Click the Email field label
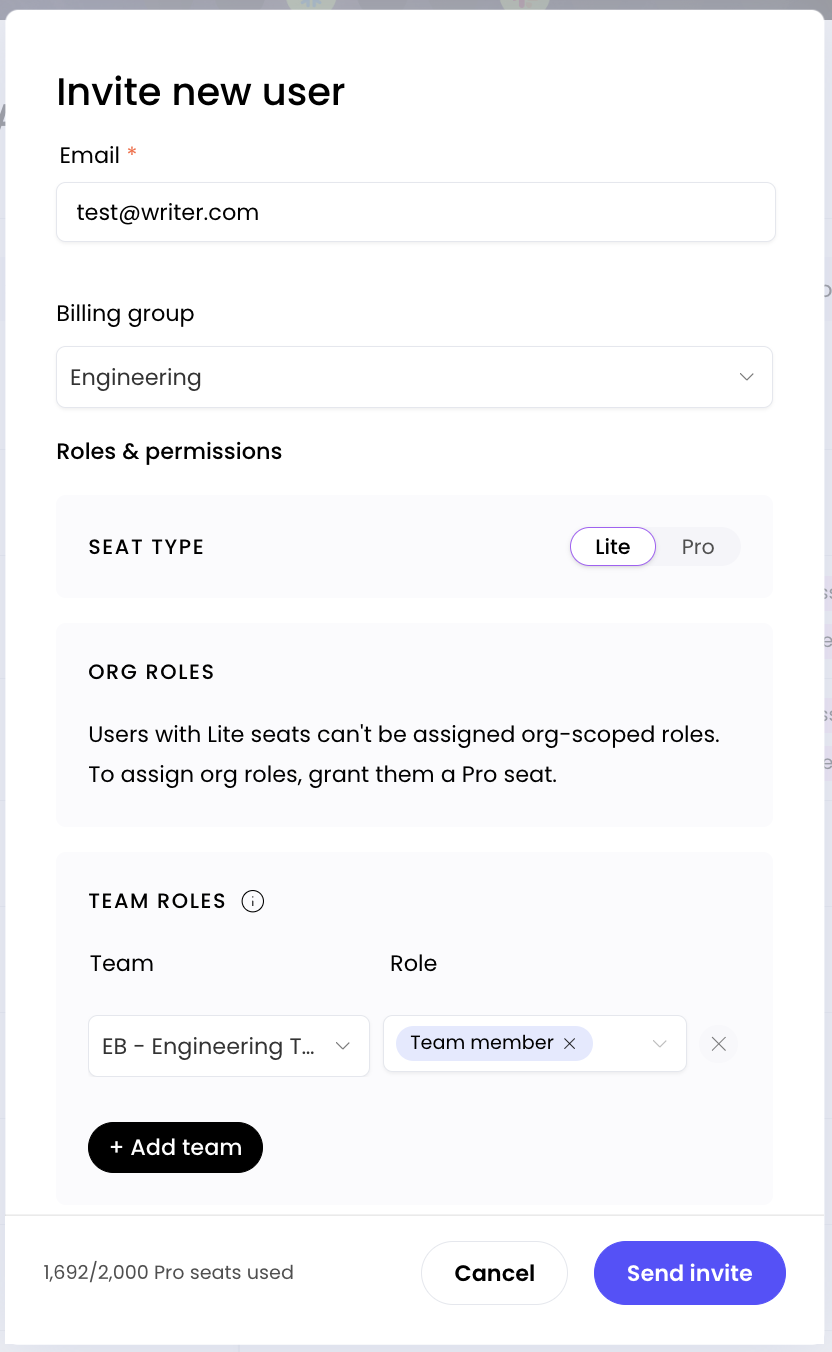Screen dimensions: 832x1352 (90, 155)
